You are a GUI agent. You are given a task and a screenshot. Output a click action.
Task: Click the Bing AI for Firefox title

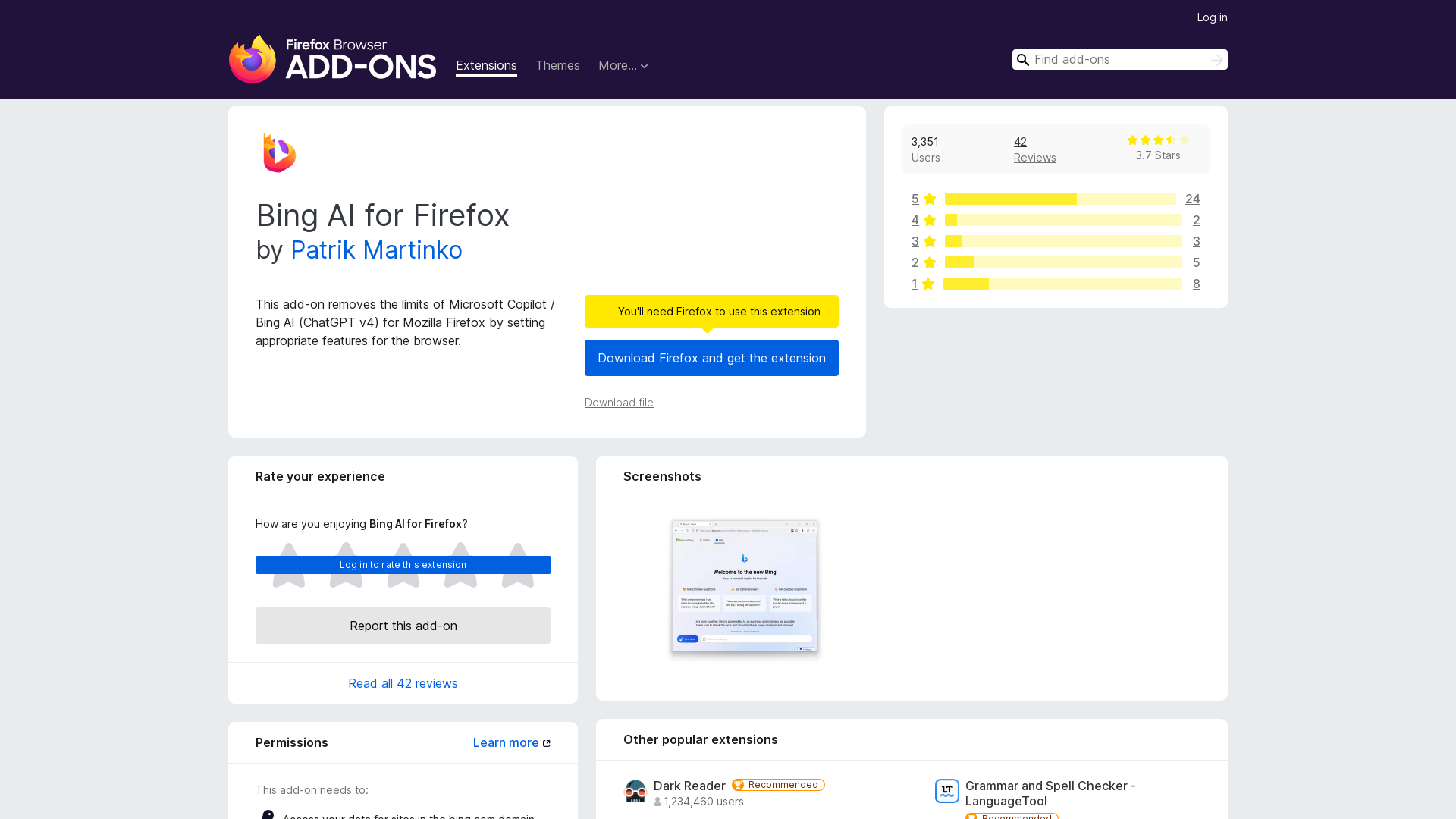pyautogui.click(x=382, y=215)
